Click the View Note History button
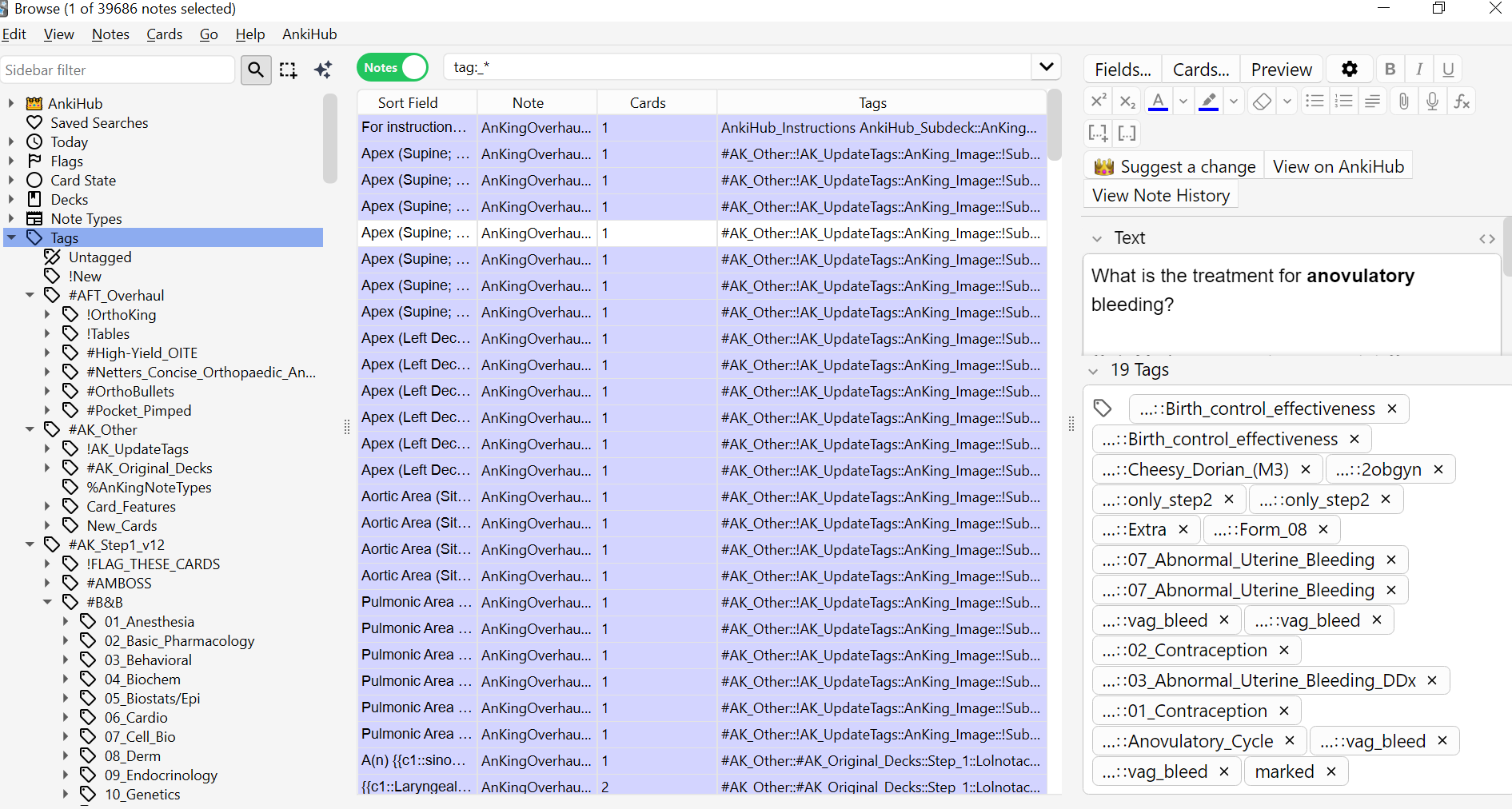This screenshot has width=1512, height=809. [1160, 196]
